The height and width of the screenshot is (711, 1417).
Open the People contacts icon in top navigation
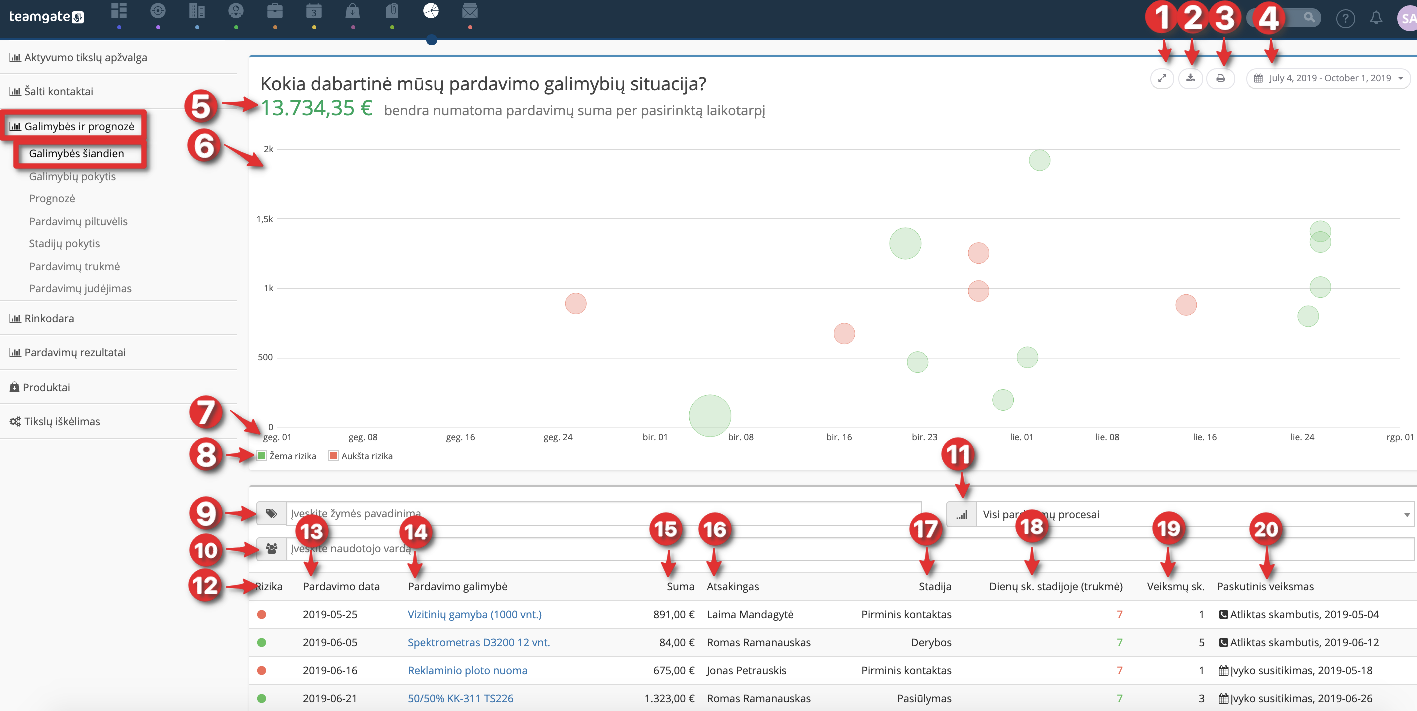tap(236, 11)
